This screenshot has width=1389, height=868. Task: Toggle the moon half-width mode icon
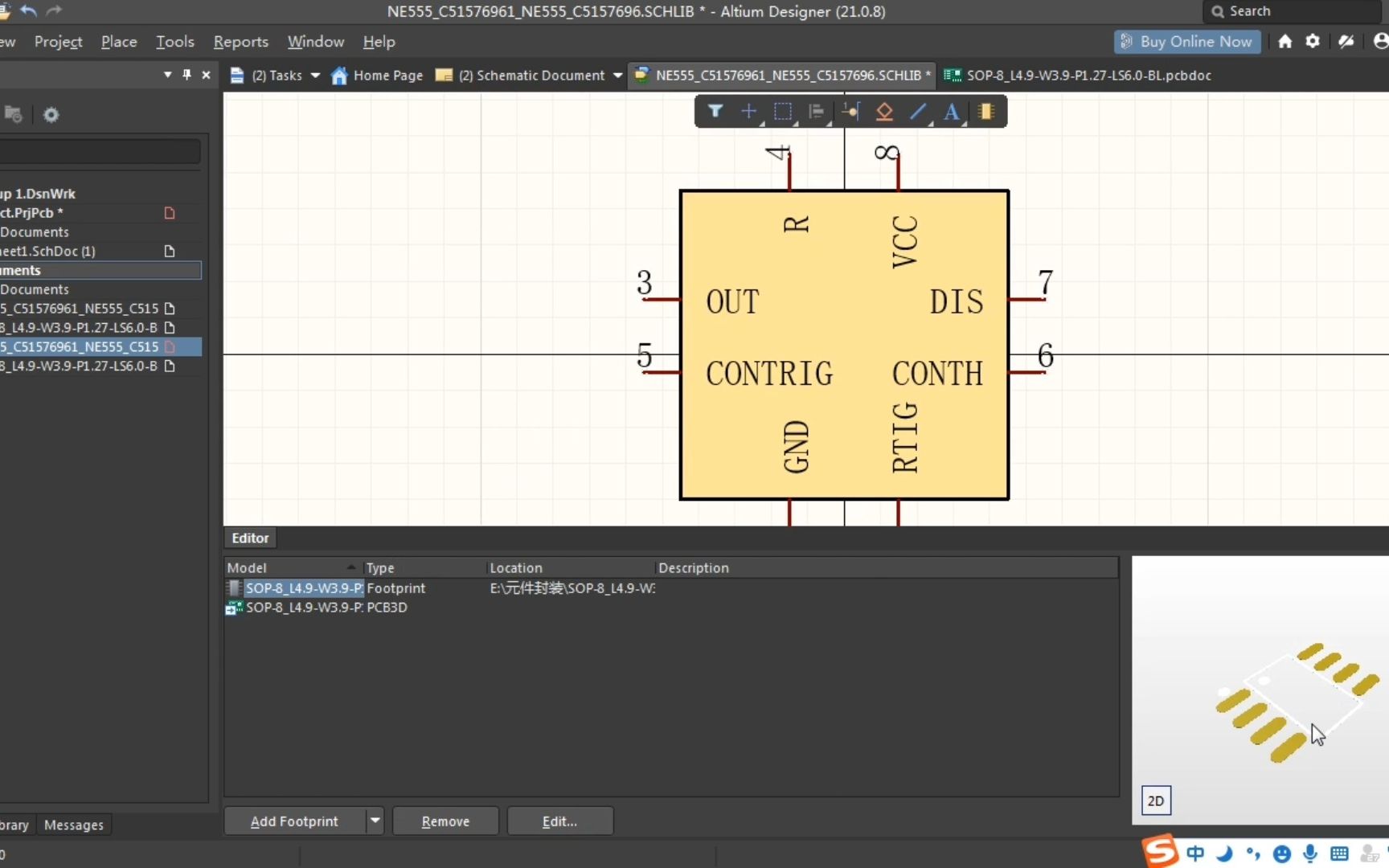point(1224,854)
